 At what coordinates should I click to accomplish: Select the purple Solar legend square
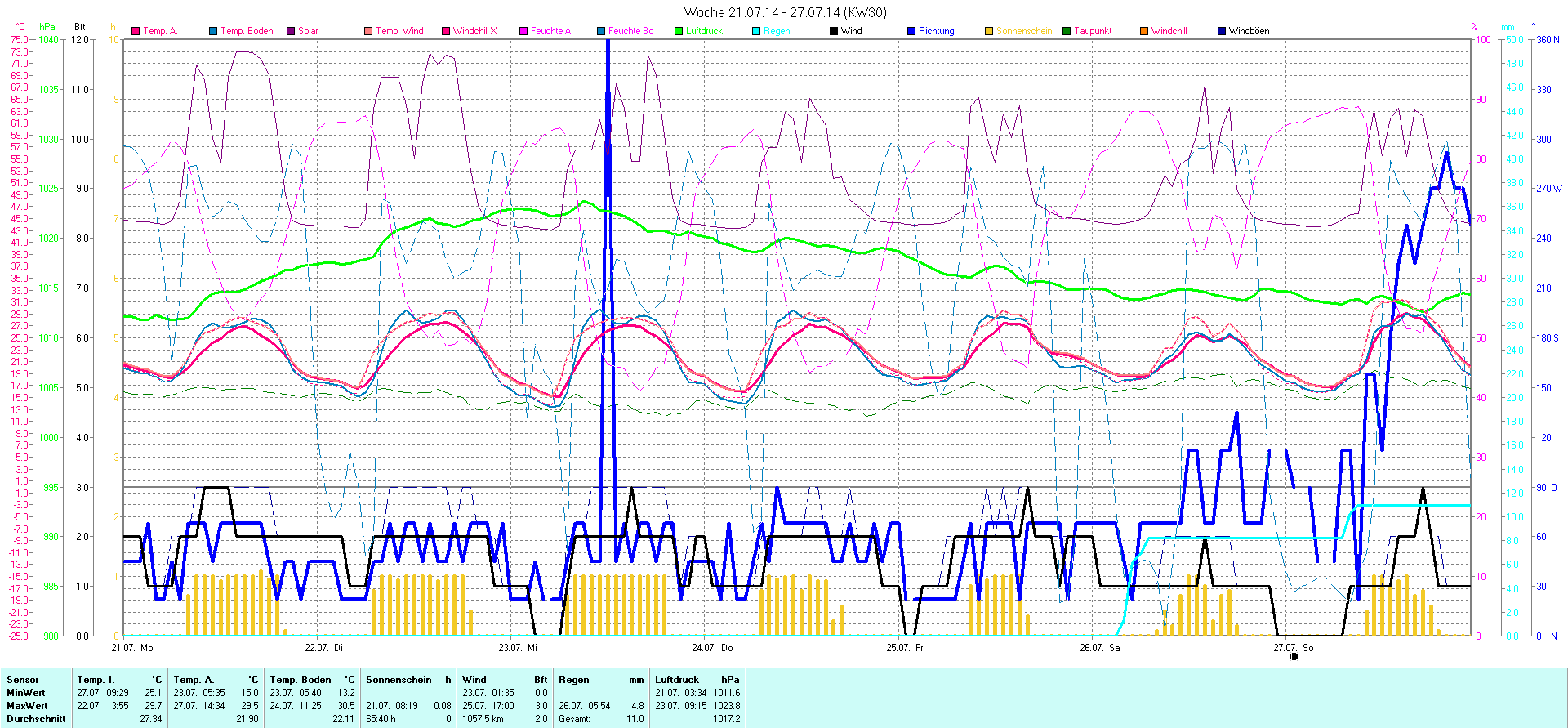tap(291, 31)
